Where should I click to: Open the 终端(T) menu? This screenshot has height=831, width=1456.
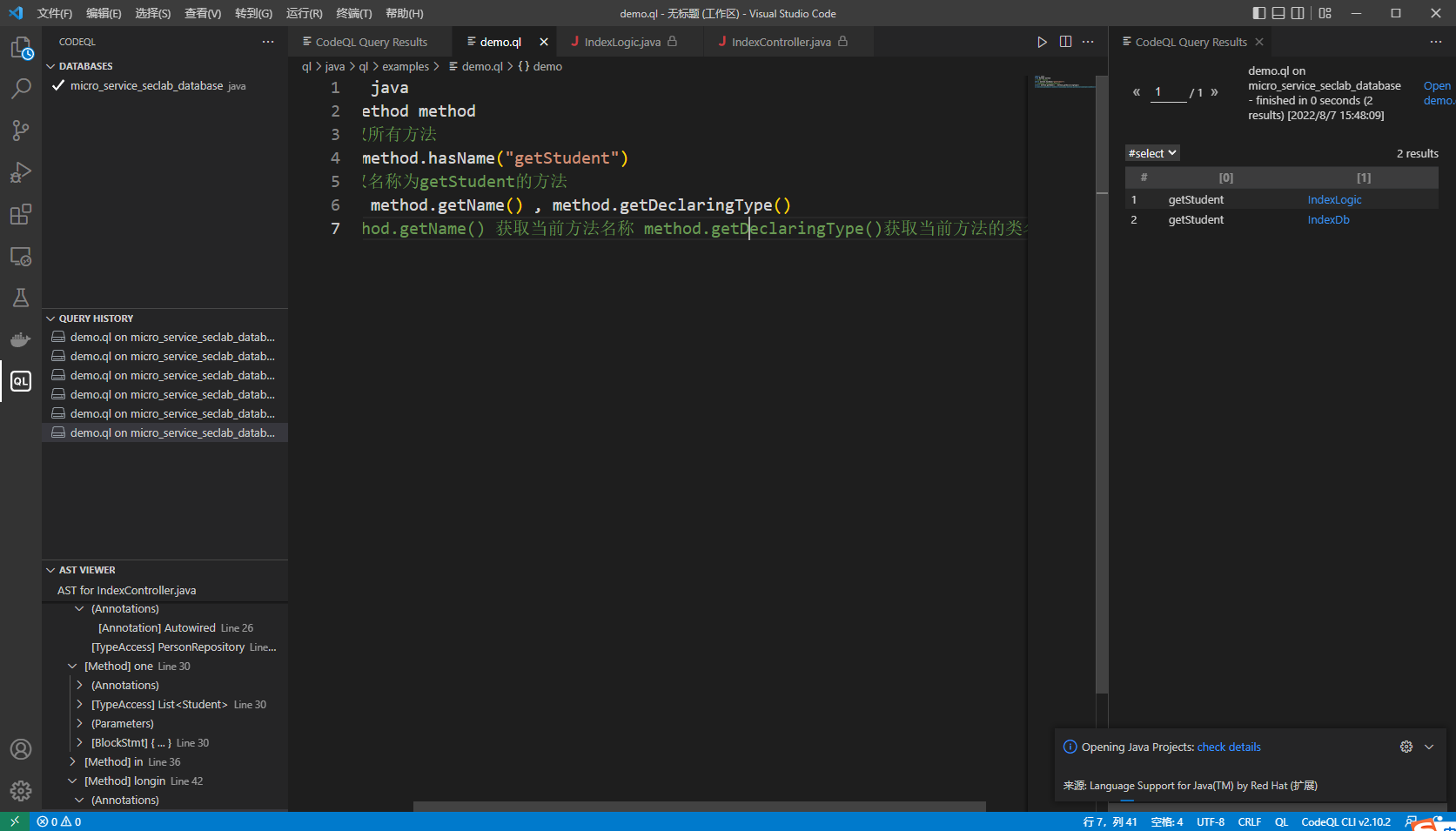coord(353,13)
